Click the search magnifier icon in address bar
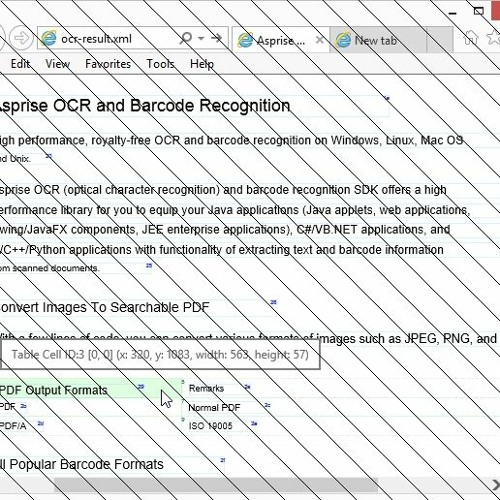 [x=186, y=38]
